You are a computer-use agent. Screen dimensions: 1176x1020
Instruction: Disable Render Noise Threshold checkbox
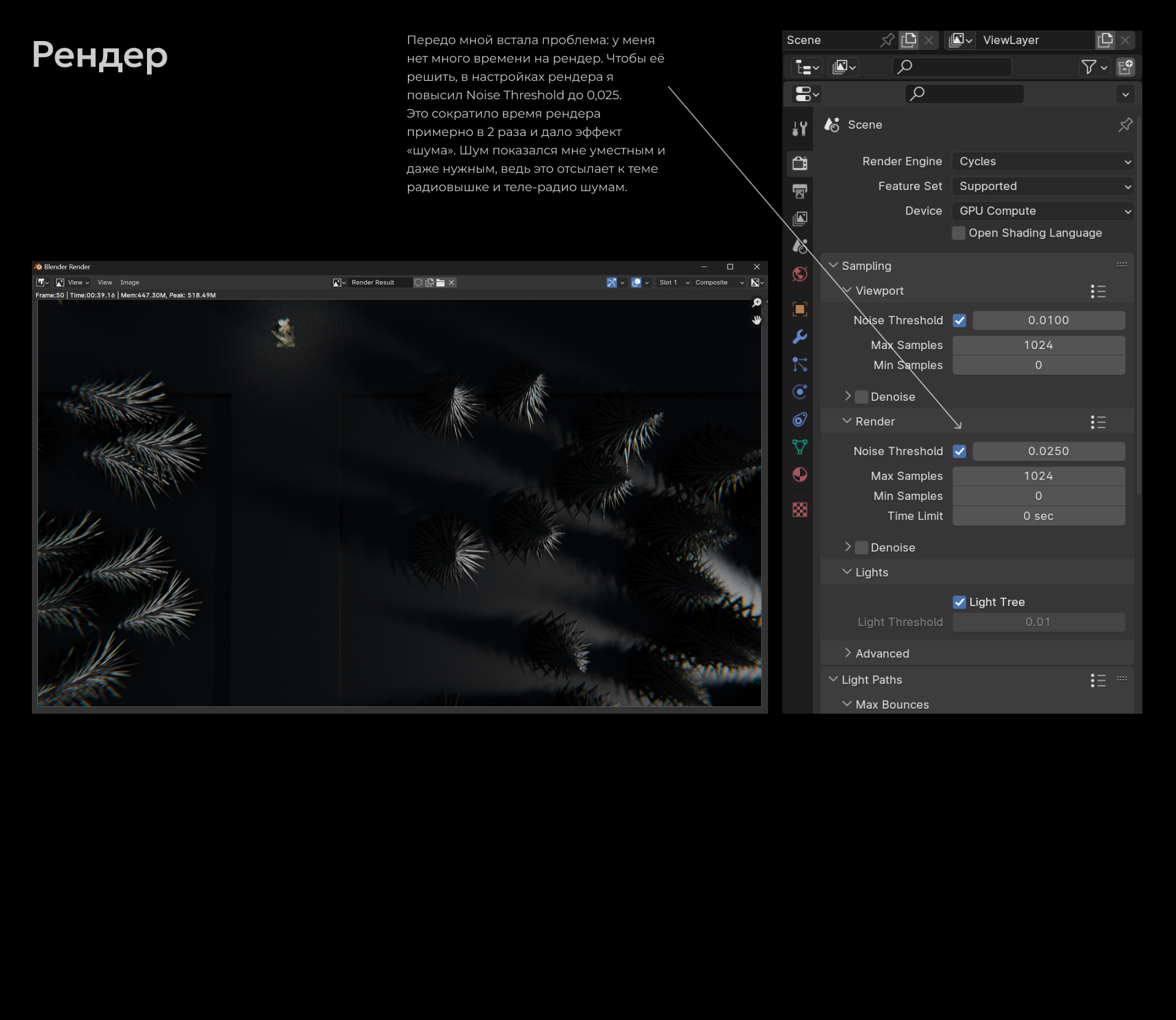click(959, 451)
